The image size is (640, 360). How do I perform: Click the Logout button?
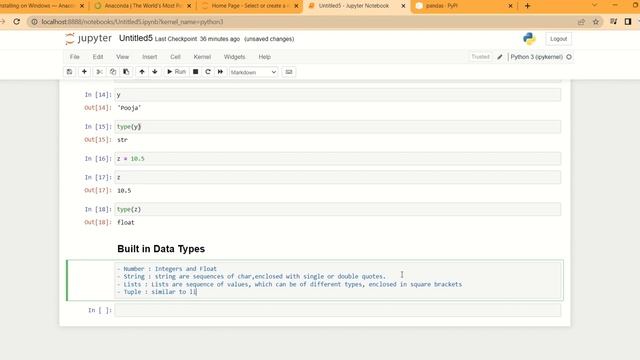(x=558, y=39)
